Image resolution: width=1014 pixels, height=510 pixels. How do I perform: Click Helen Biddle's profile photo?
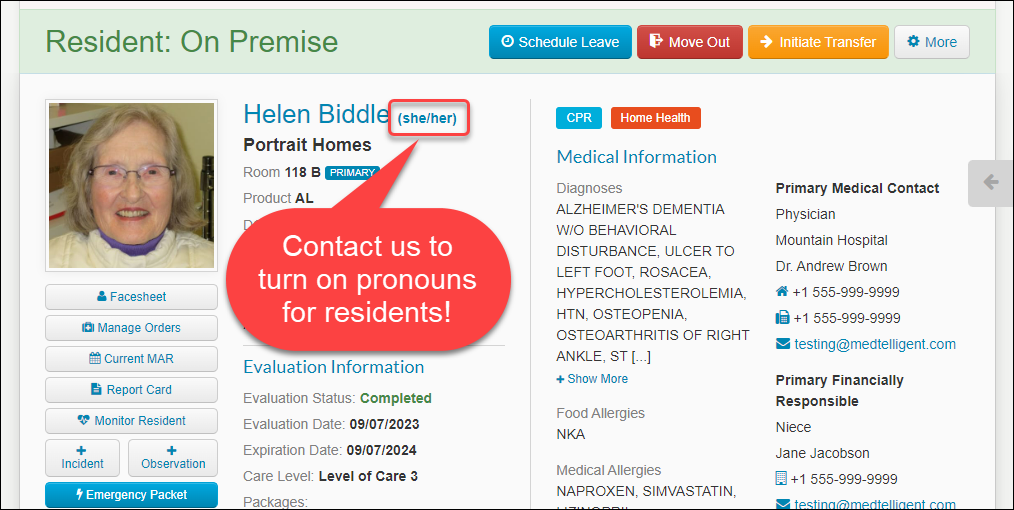tap(131, 186)
